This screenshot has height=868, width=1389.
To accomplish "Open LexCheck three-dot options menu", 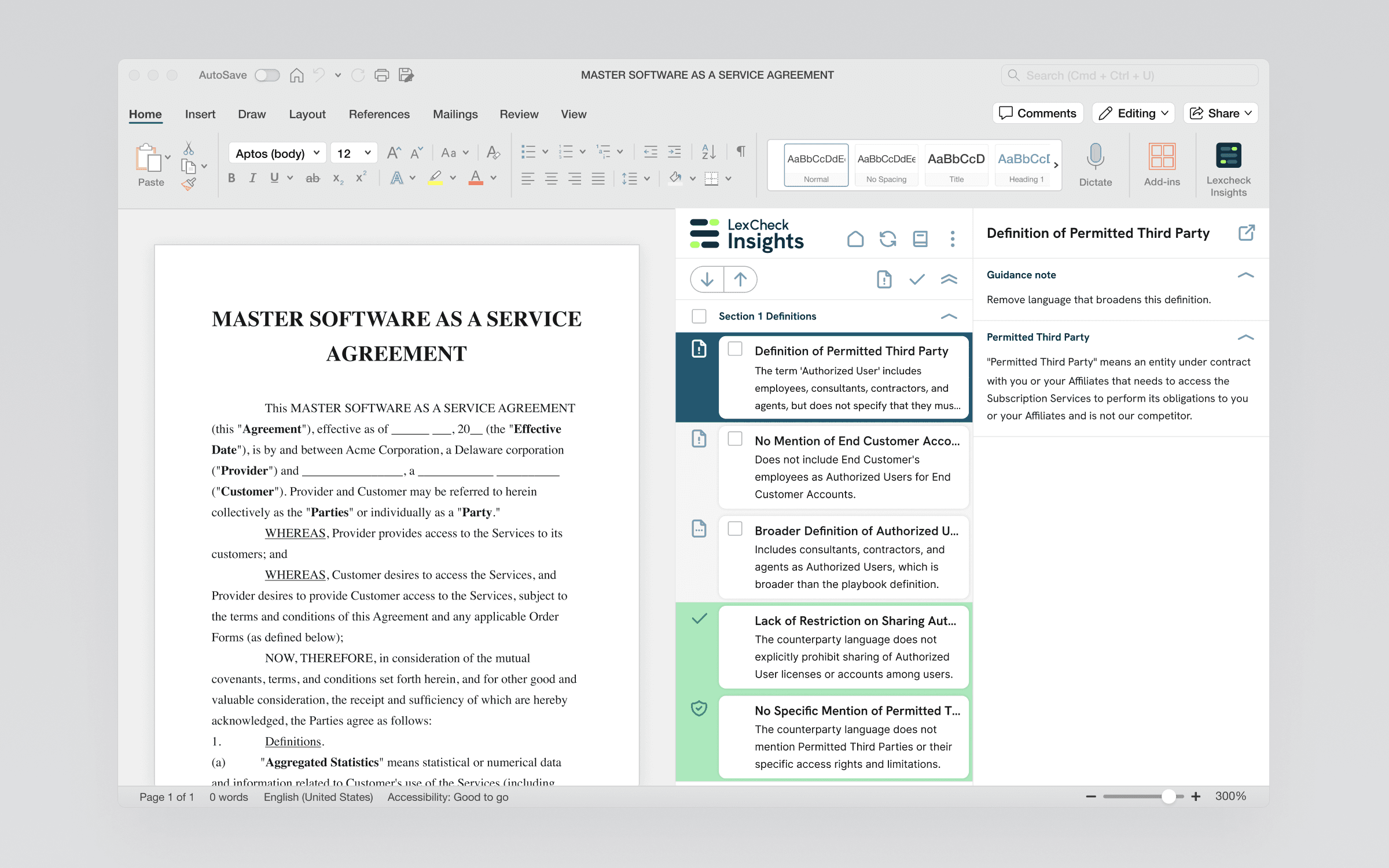I will click(952, 239).
